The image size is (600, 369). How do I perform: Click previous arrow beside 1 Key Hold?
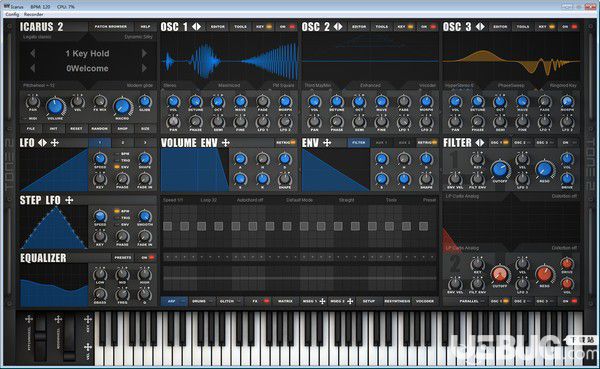tap(33, 53)
